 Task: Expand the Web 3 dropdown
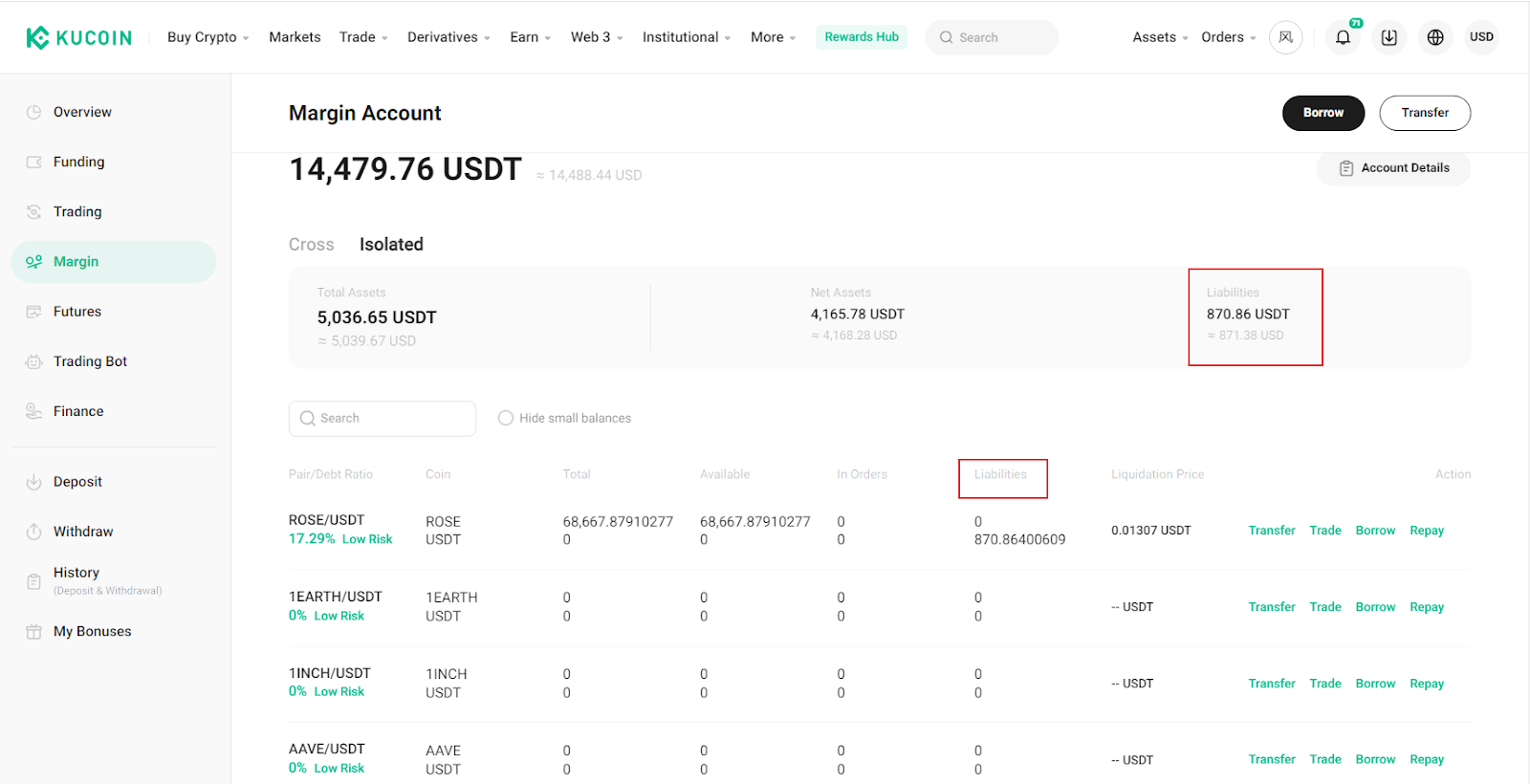pos(597,37)
